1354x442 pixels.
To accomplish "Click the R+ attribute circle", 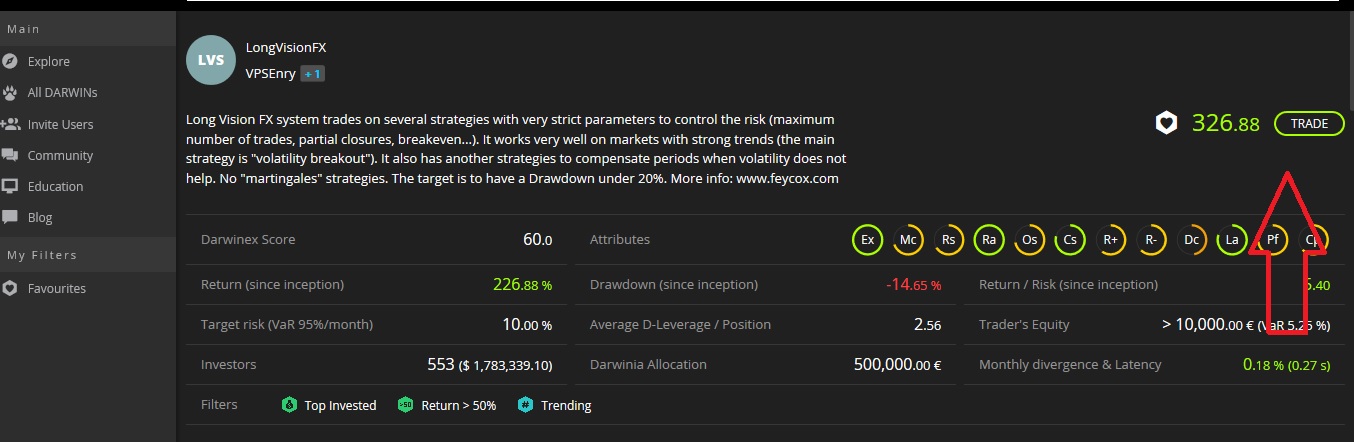I will (x=1110, y=240).
